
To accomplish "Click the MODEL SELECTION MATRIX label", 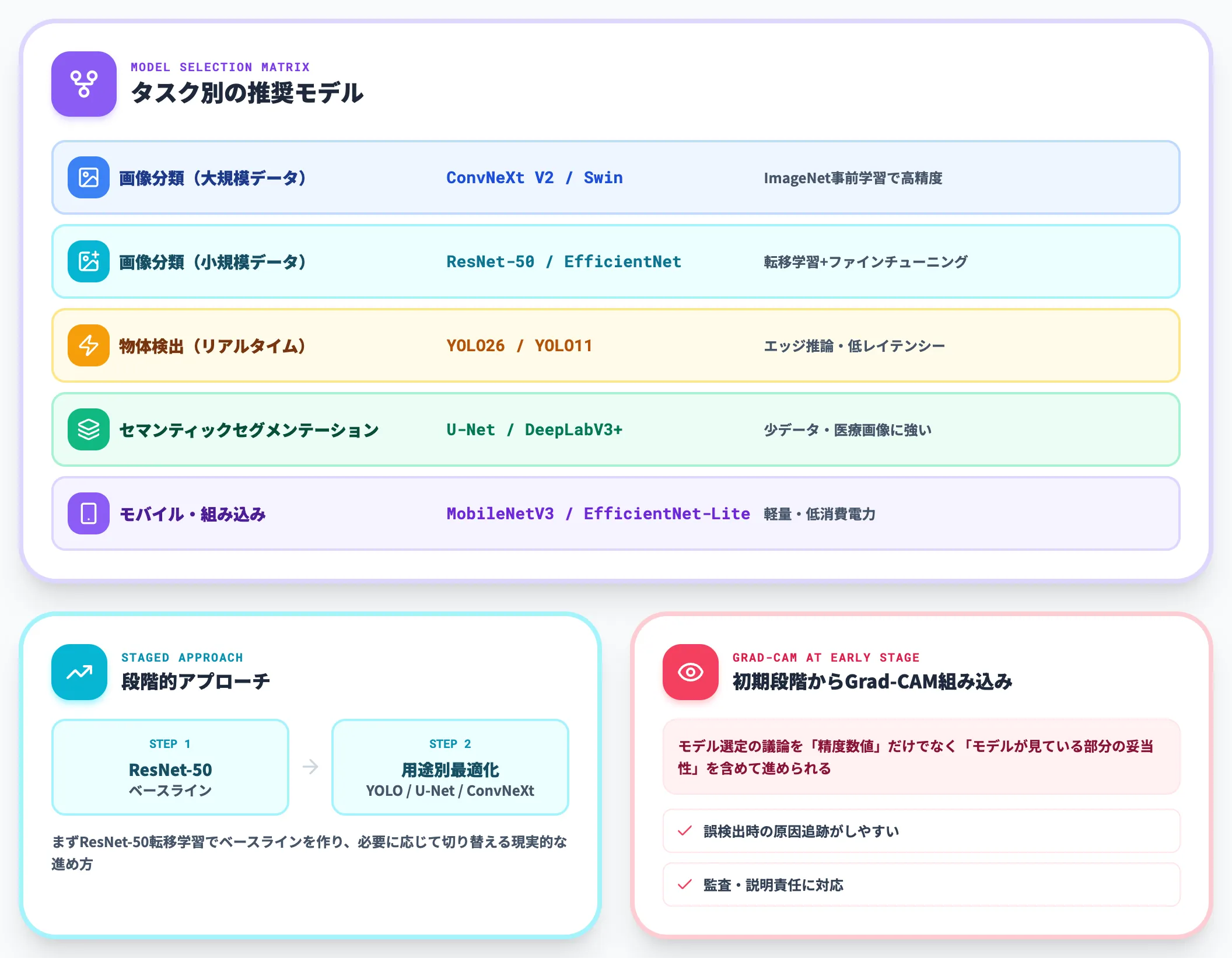I will [220, 67].
